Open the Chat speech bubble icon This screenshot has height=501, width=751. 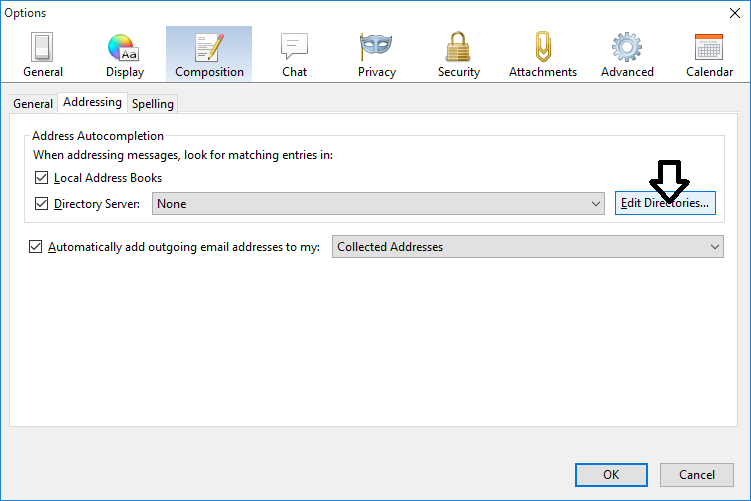(294, 48)
